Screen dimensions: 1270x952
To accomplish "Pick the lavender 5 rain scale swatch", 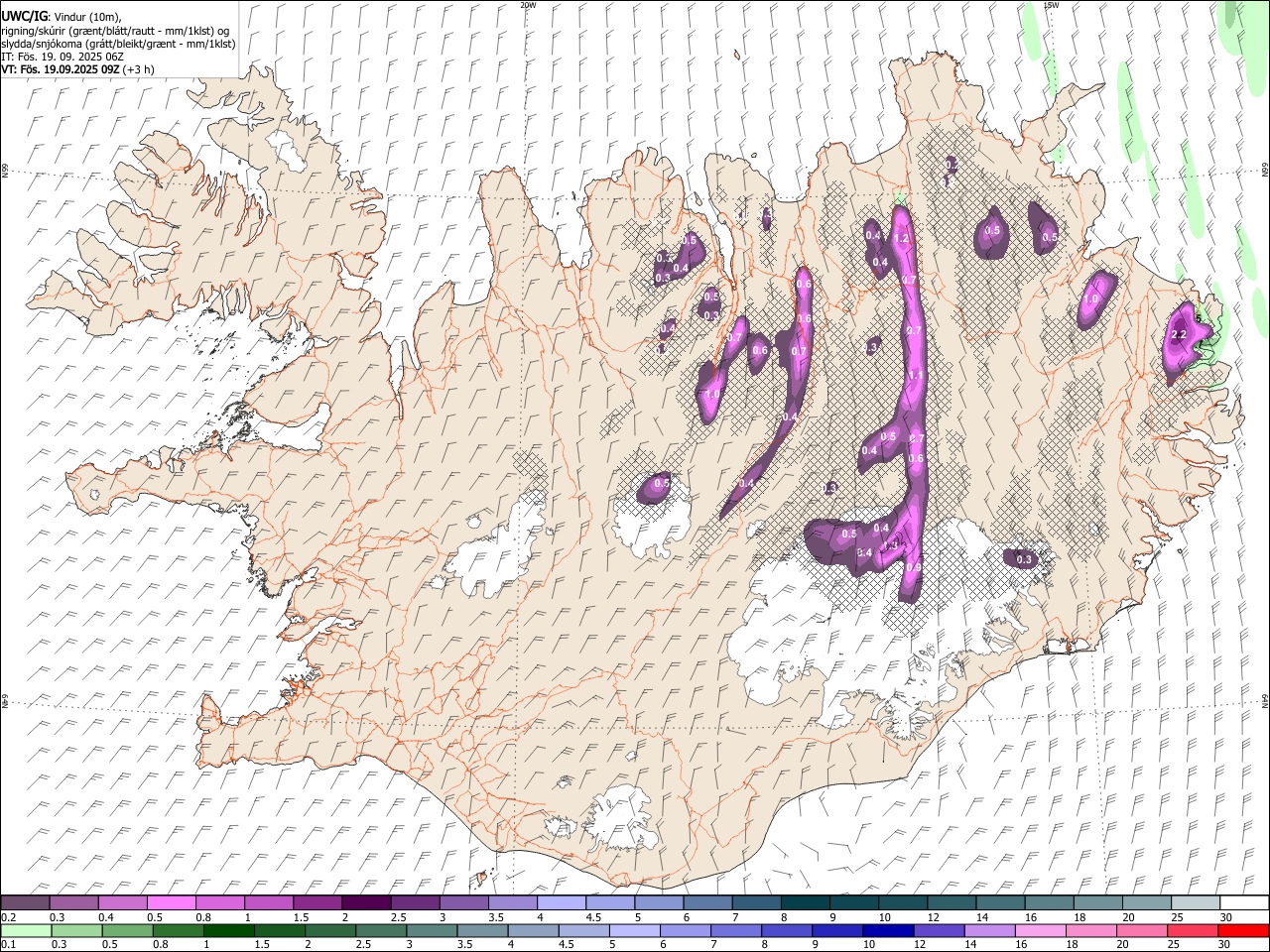I will 634,930.
